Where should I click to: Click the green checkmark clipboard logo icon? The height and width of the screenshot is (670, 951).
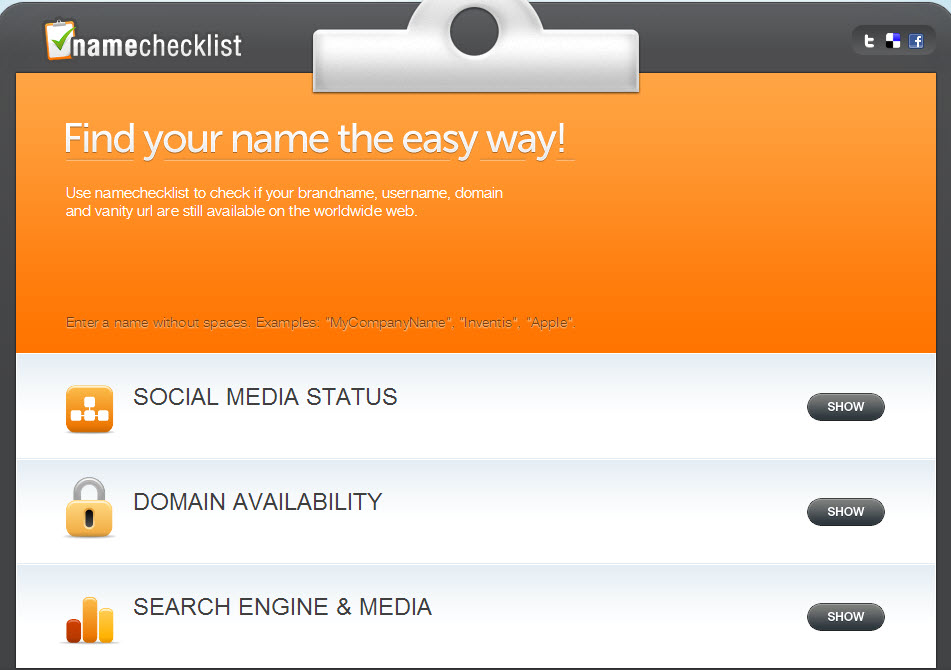coord(59,40)
